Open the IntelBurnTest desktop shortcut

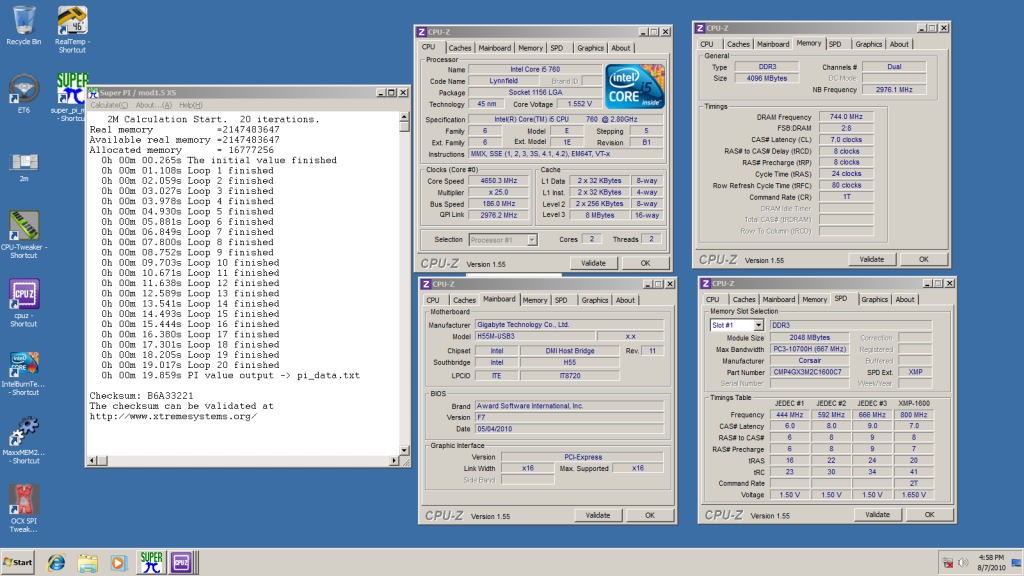pos(23,361)
